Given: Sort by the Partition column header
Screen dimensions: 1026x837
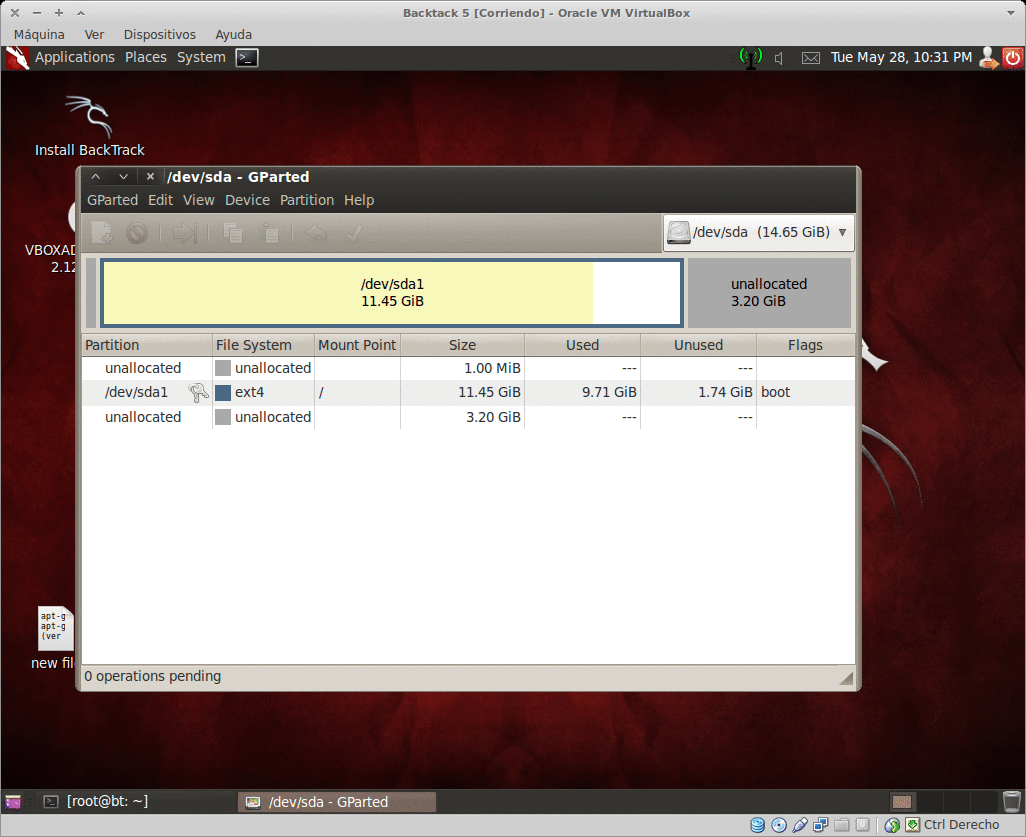Looking at the screenshot, I should coord(147,345).
